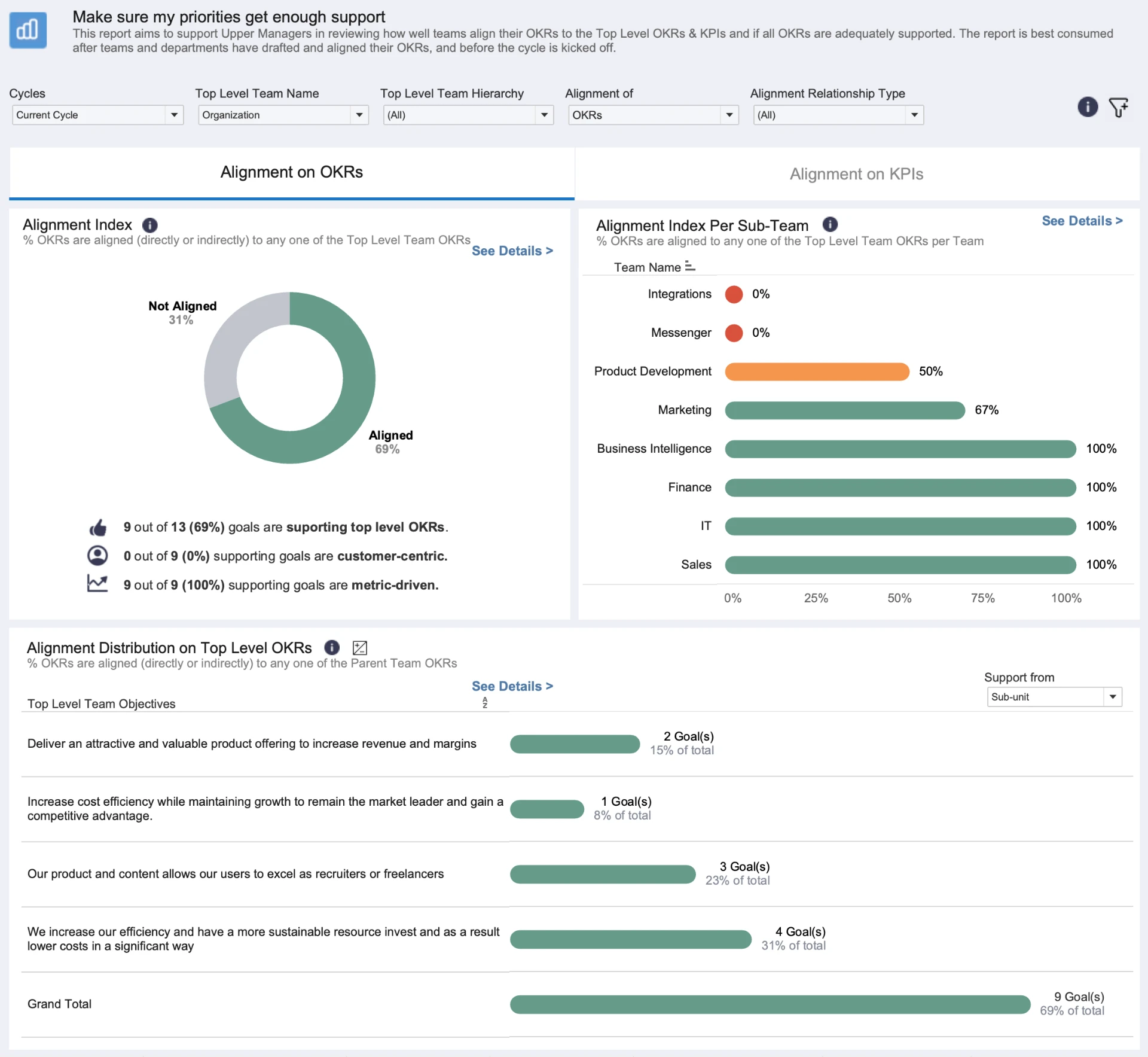Open the Alignment Relationship Type dropdown

838,115
